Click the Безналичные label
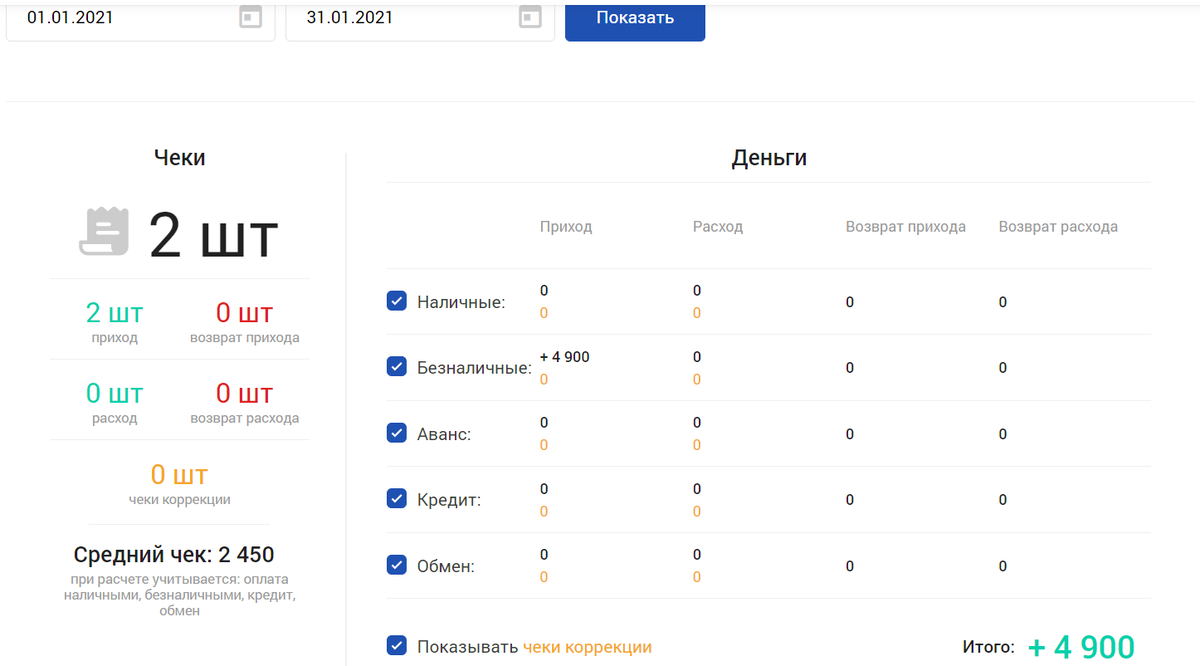Image resolution: width=1200 pixels, height=666 pixels. [474, 368]
